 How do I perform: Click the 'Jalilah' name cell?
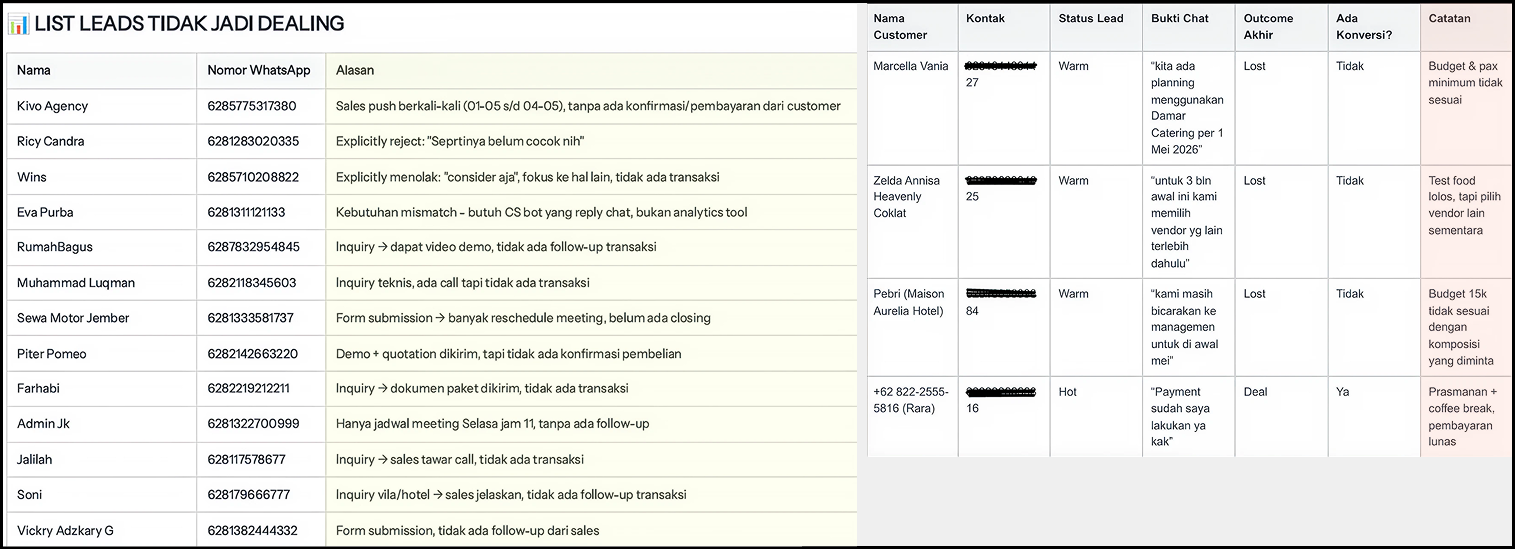click(x=101, y=460)
